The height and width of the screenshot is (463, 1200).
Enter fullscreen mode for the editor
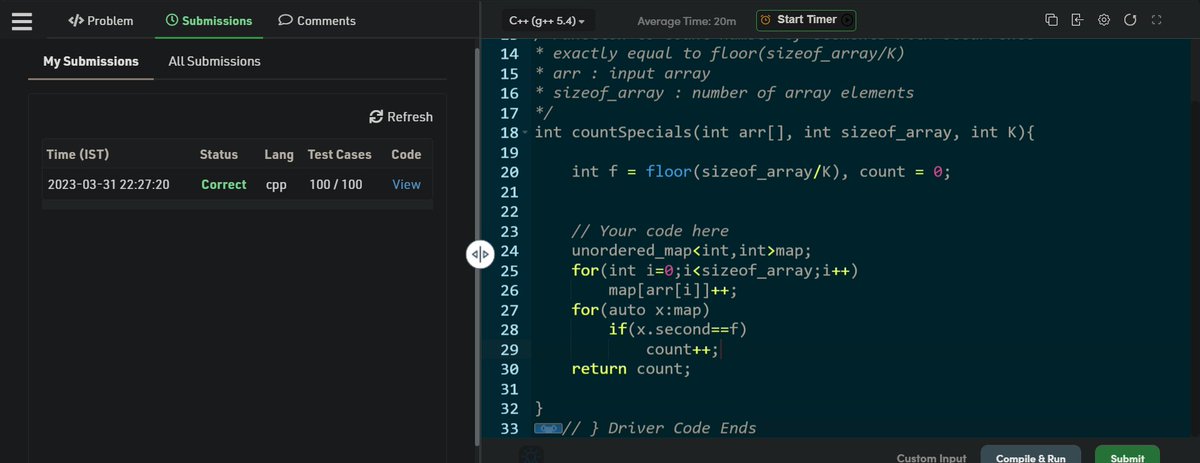[x=1158, y=20]
